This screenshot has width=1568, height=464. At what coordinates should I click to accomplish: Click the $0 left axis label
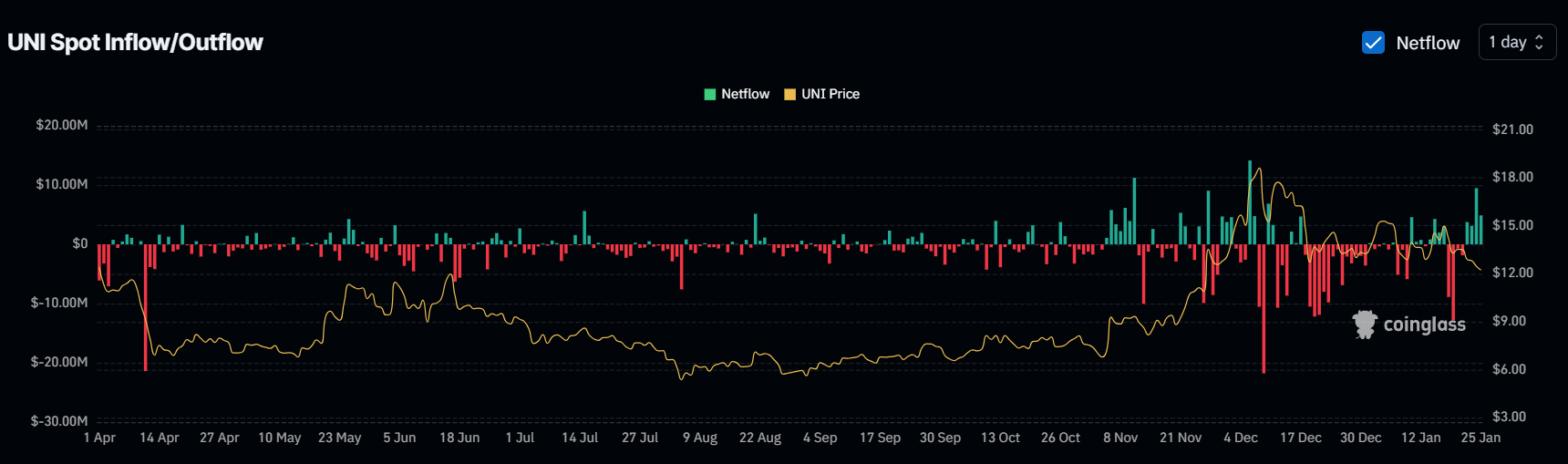(80, 243)
